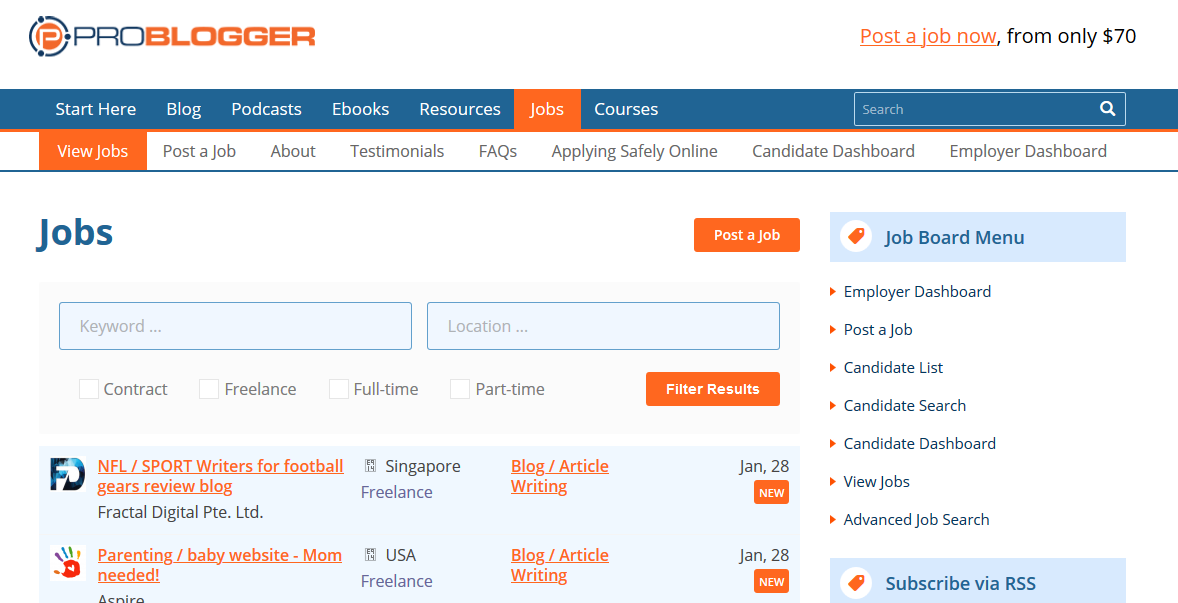
Task: Open Resources menu item
Action: click(x=460, y=109)
